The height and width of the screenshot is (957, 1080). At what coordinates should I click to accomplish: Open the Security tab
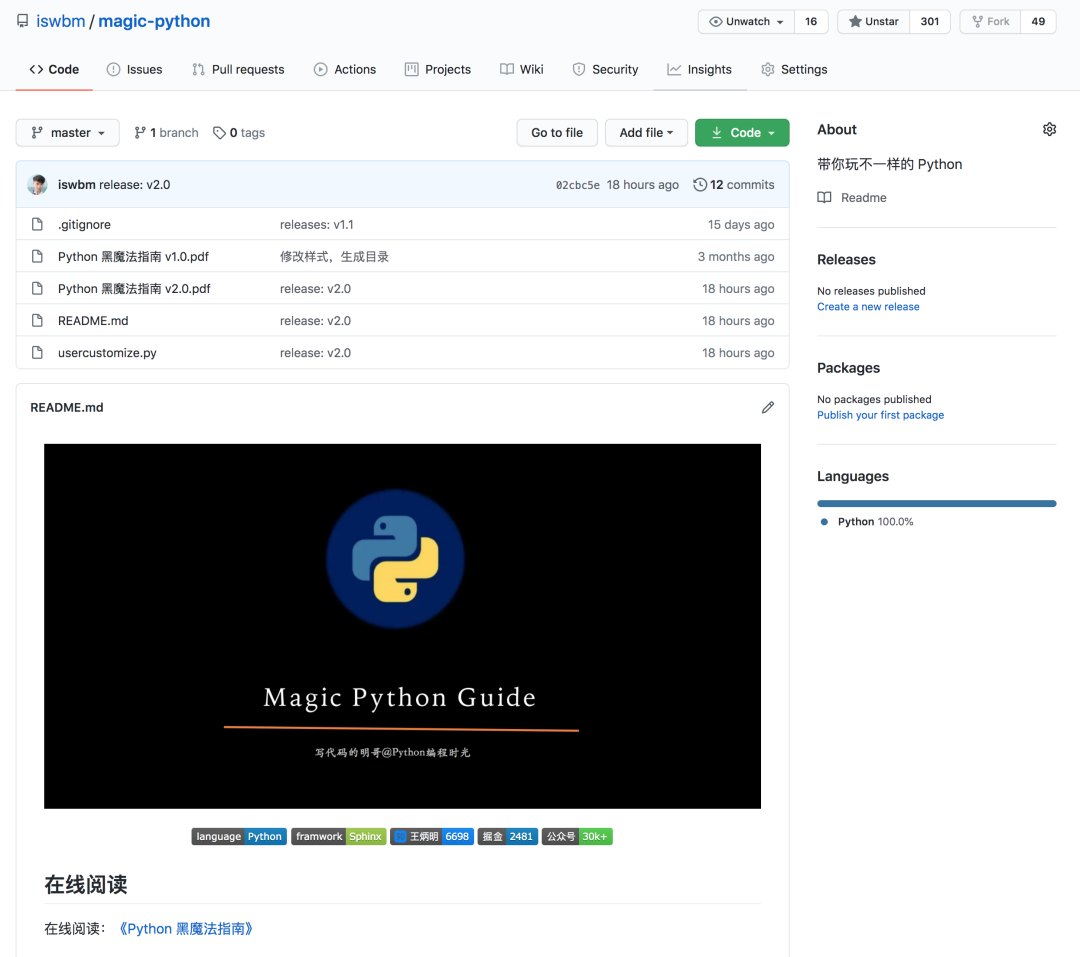605,70
